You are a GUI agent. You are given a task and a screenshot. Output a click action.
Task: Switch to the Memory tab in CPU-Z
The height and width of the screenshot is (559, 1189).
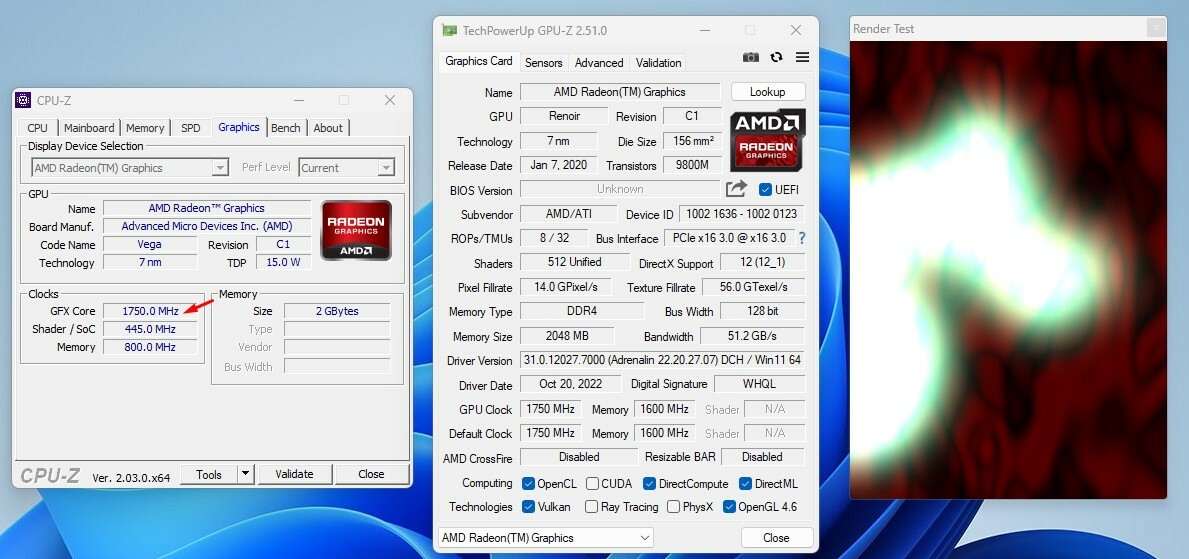145,127
